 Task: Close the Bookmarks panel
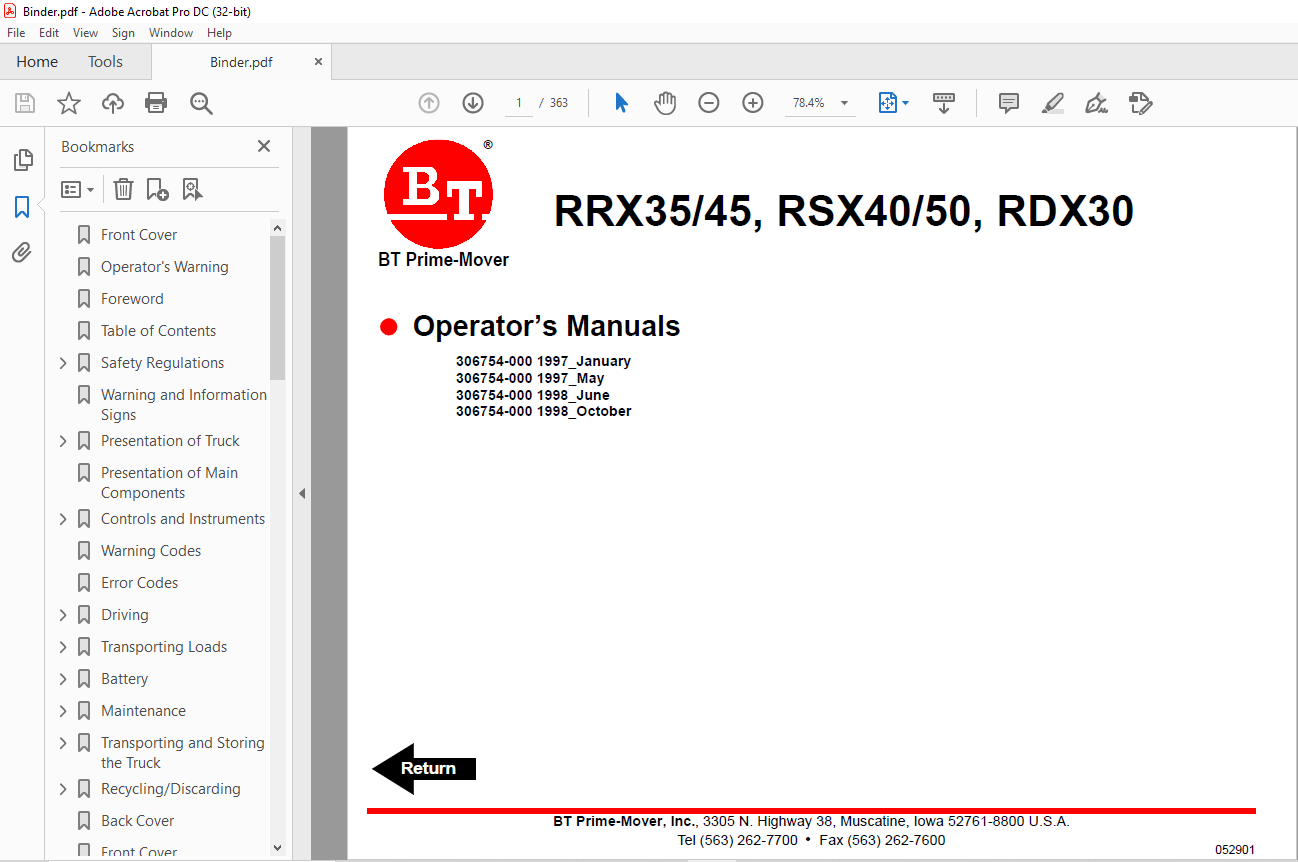(264, 146)
